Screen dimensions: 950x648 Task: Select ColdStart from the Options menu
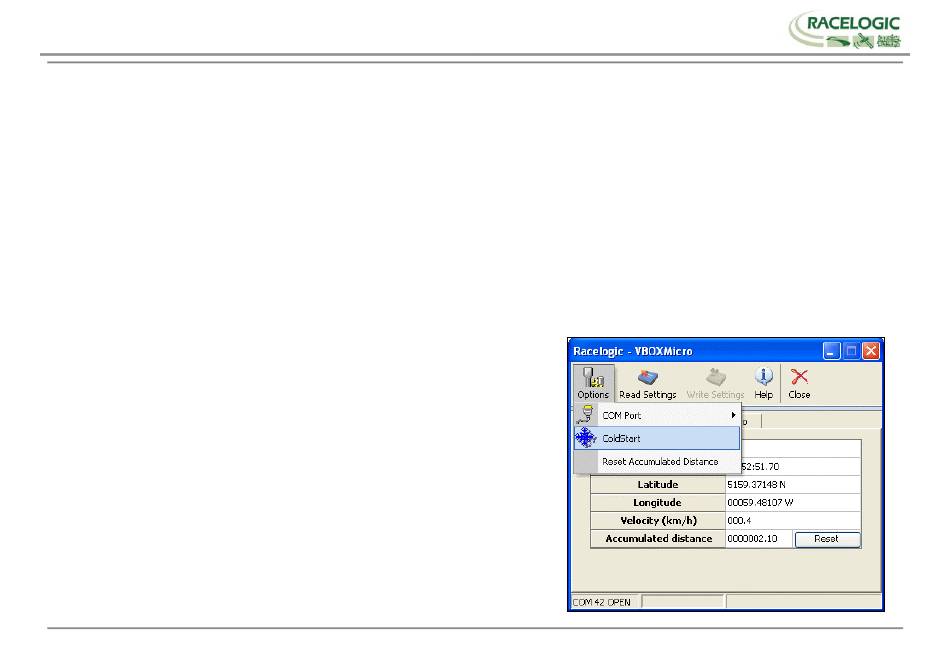pyautogui.click(x=657, y=438)
